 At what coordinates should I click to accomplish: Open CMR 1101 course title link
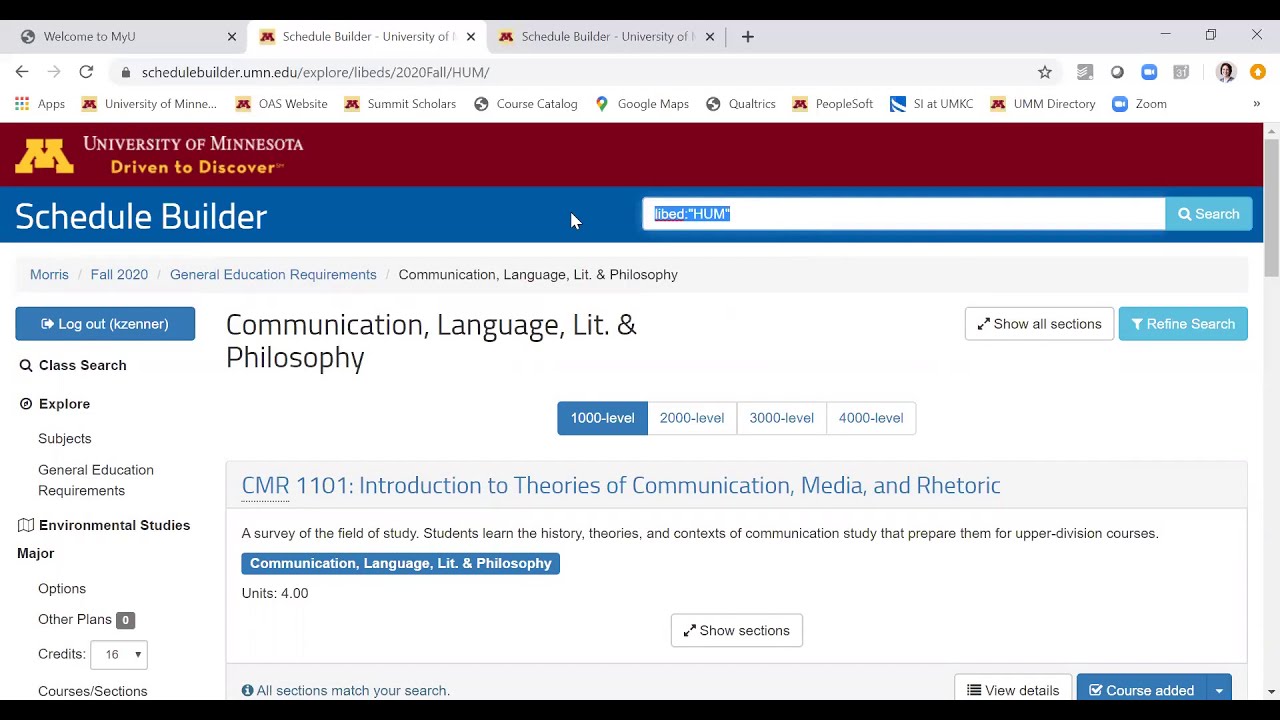[x=621, y=485]
